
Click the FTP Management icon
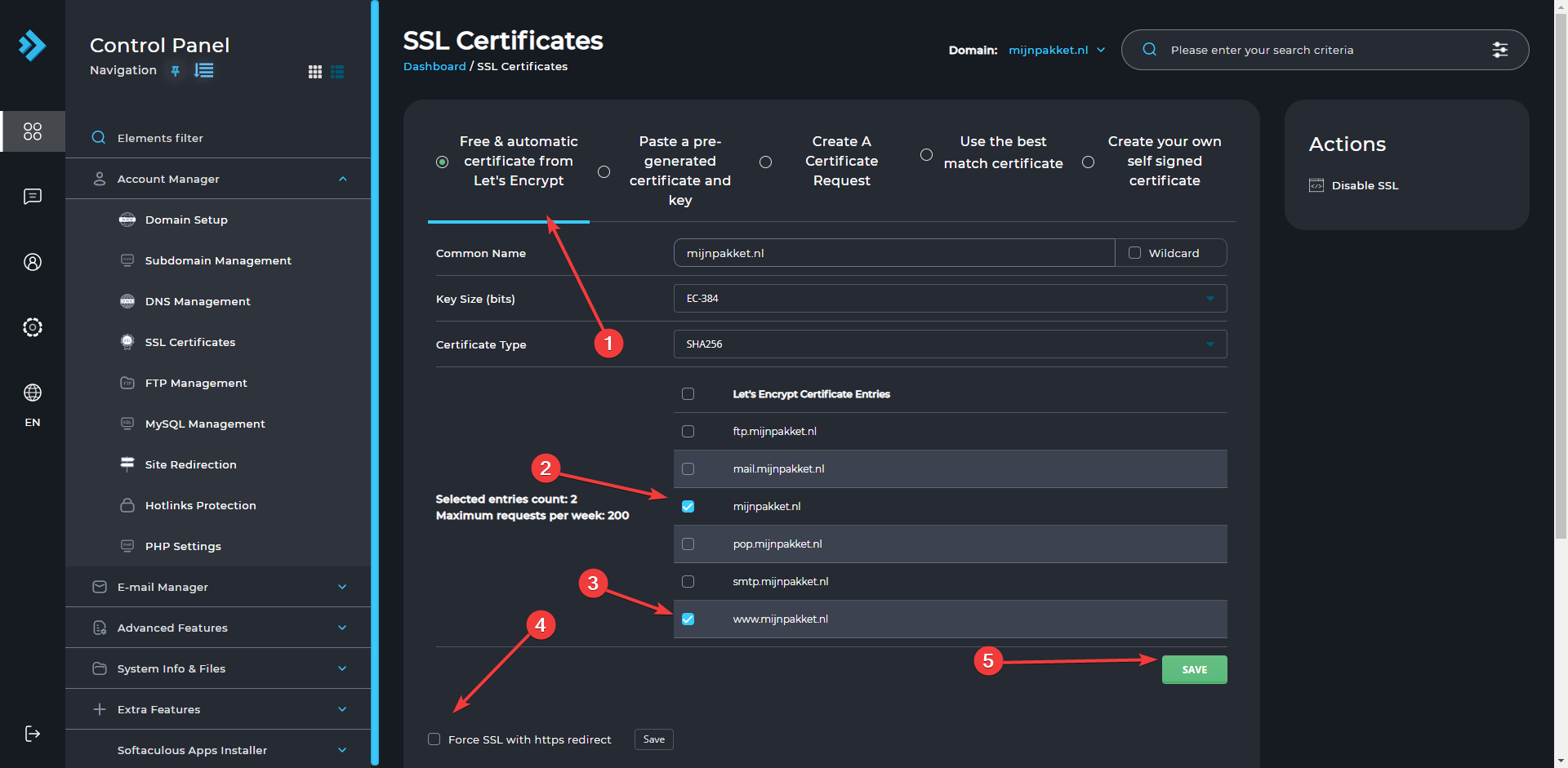click(127, 383)
